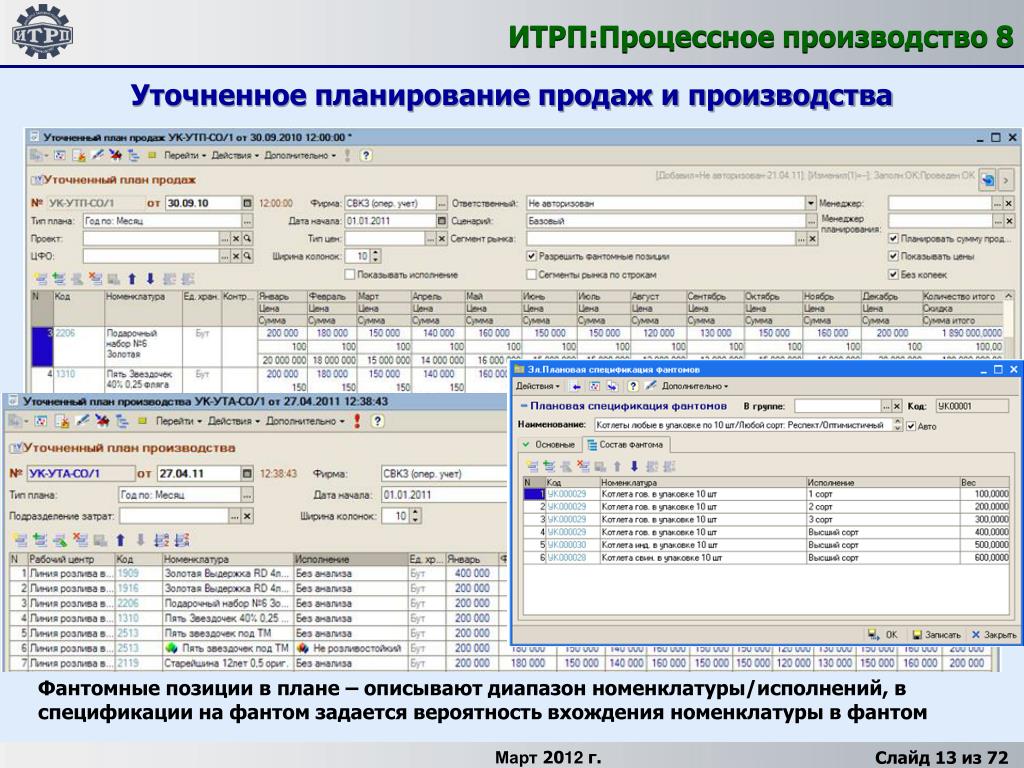
Task: Switch to Состав фантома tab
Action: tap(626, 445)
